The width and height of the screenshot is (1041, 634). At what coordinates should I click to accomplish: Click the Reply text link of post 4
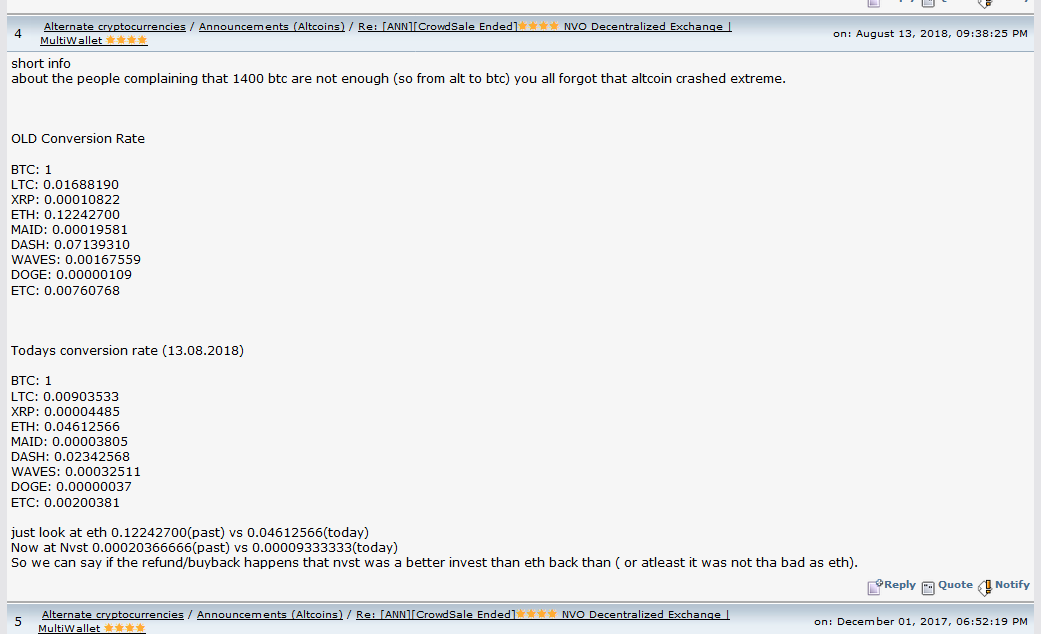(900, 585)
